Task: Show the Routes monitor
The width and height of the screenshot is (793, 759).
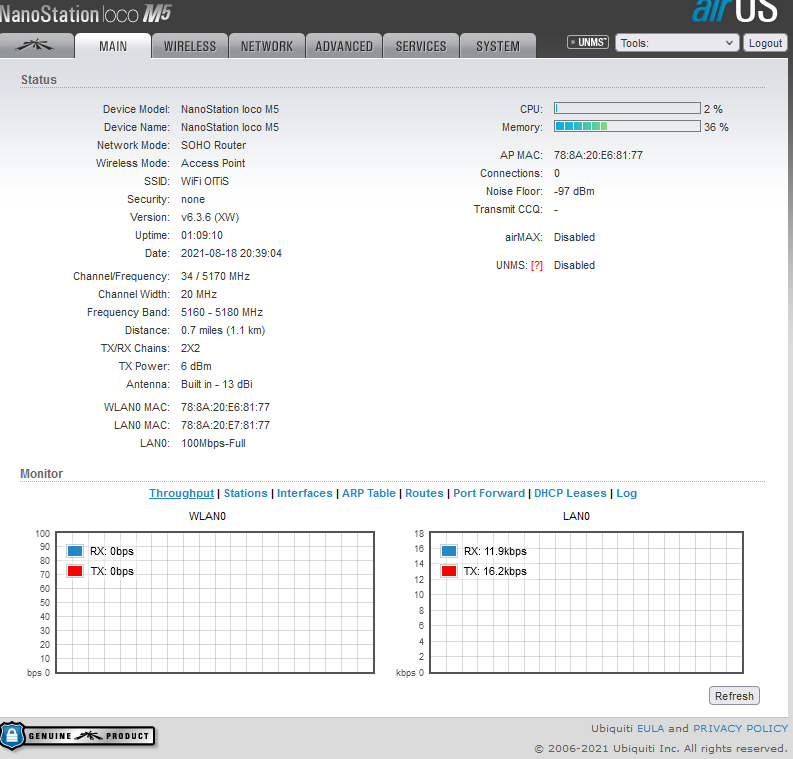Action: [x=424, y=494]
